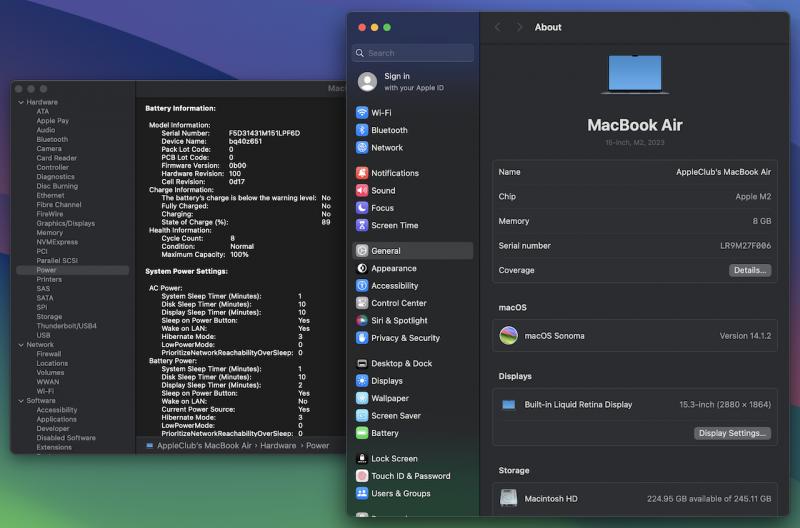Go back using the About back arrow
The width and height of the screenshot is (800, 528).
(x=497, y=27)
